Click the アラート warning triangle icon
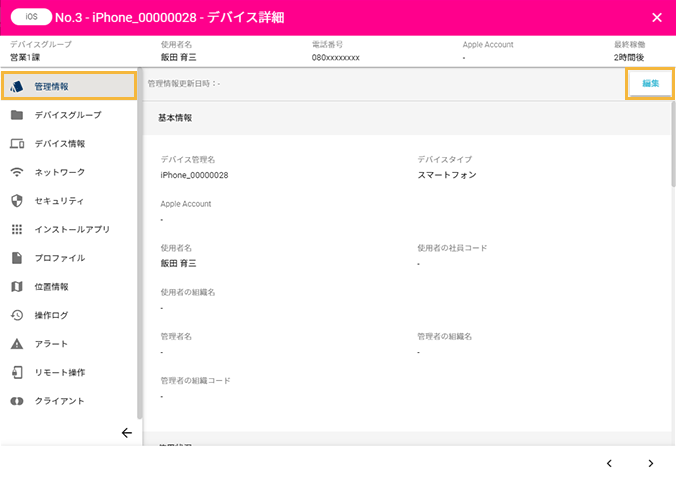Viewport: 676px width, 478px height. (x=17, y=344)
